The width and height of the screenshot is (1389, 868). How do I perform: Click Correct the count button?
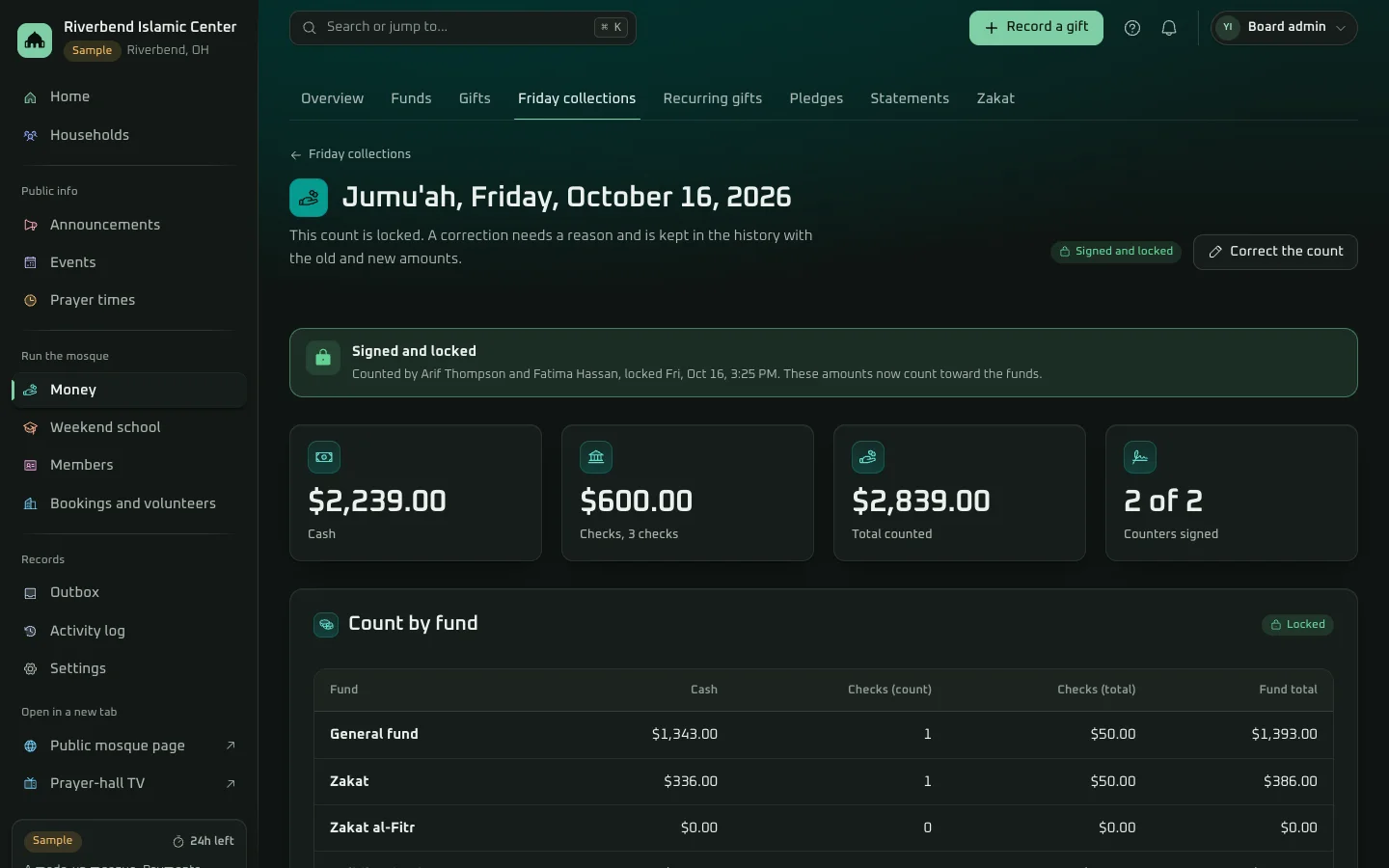click(1275, 252)
